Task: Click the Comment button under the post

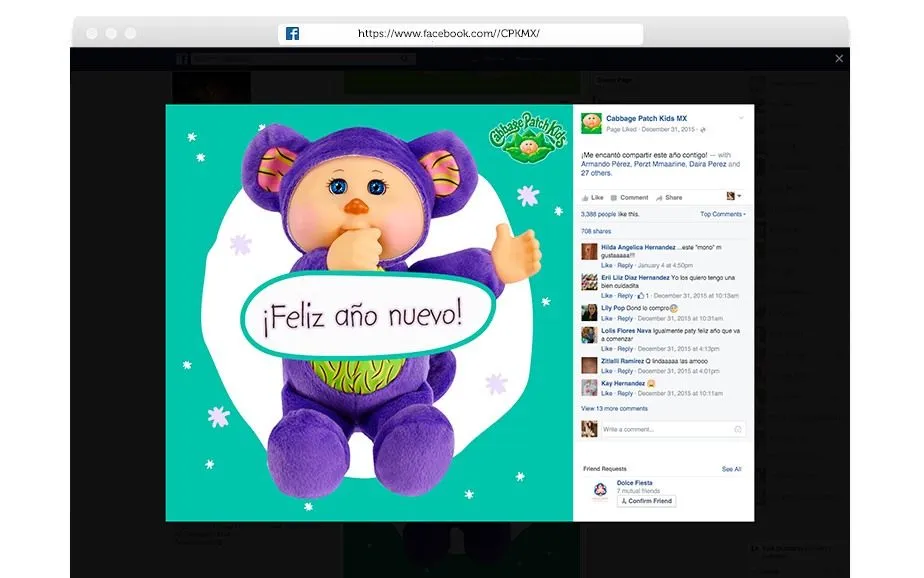Action: 629,198
